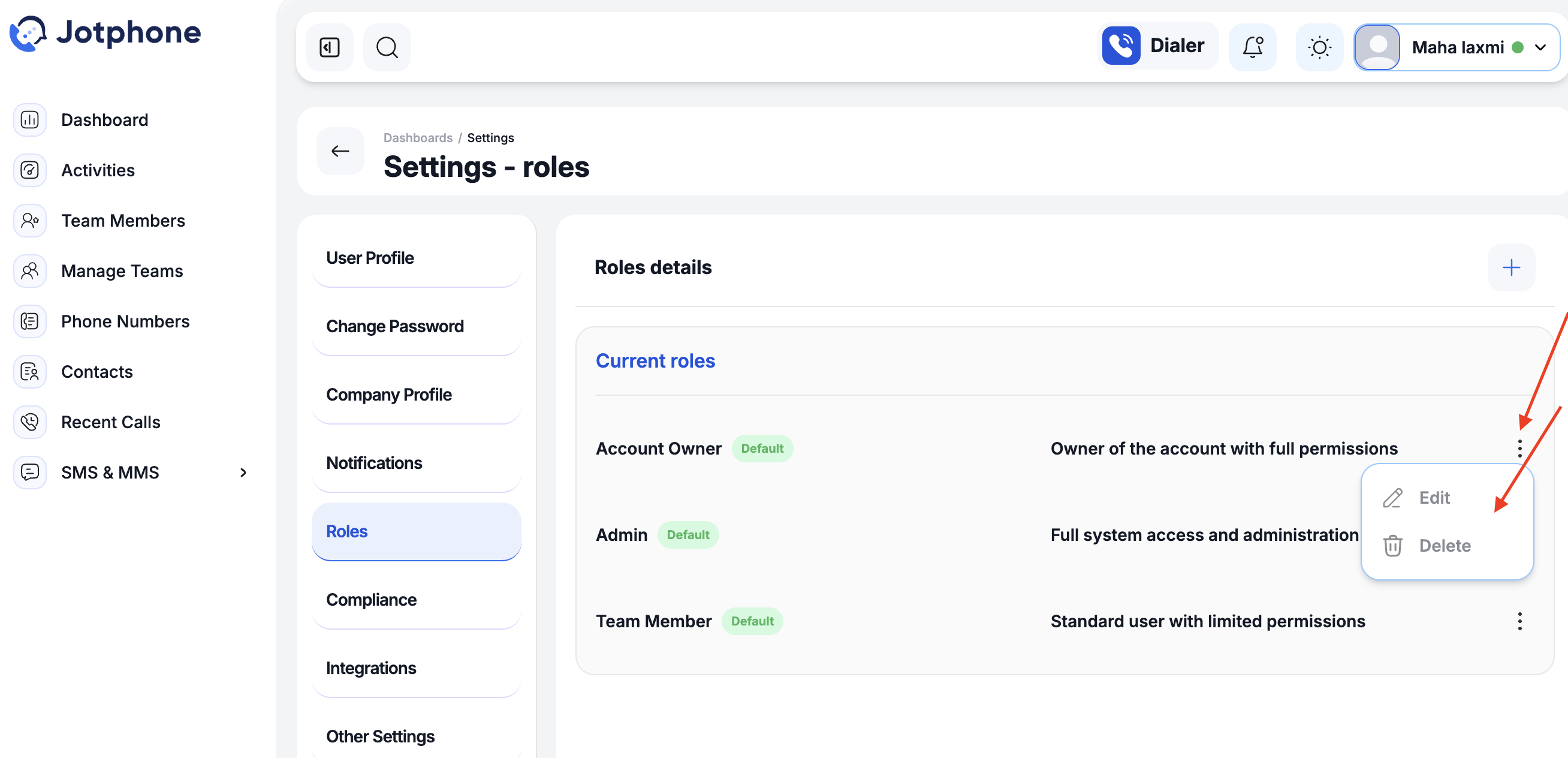Go to Contacts in the sidebar
This screenshot has width=1568, height=758.
(x=97, y=372)
